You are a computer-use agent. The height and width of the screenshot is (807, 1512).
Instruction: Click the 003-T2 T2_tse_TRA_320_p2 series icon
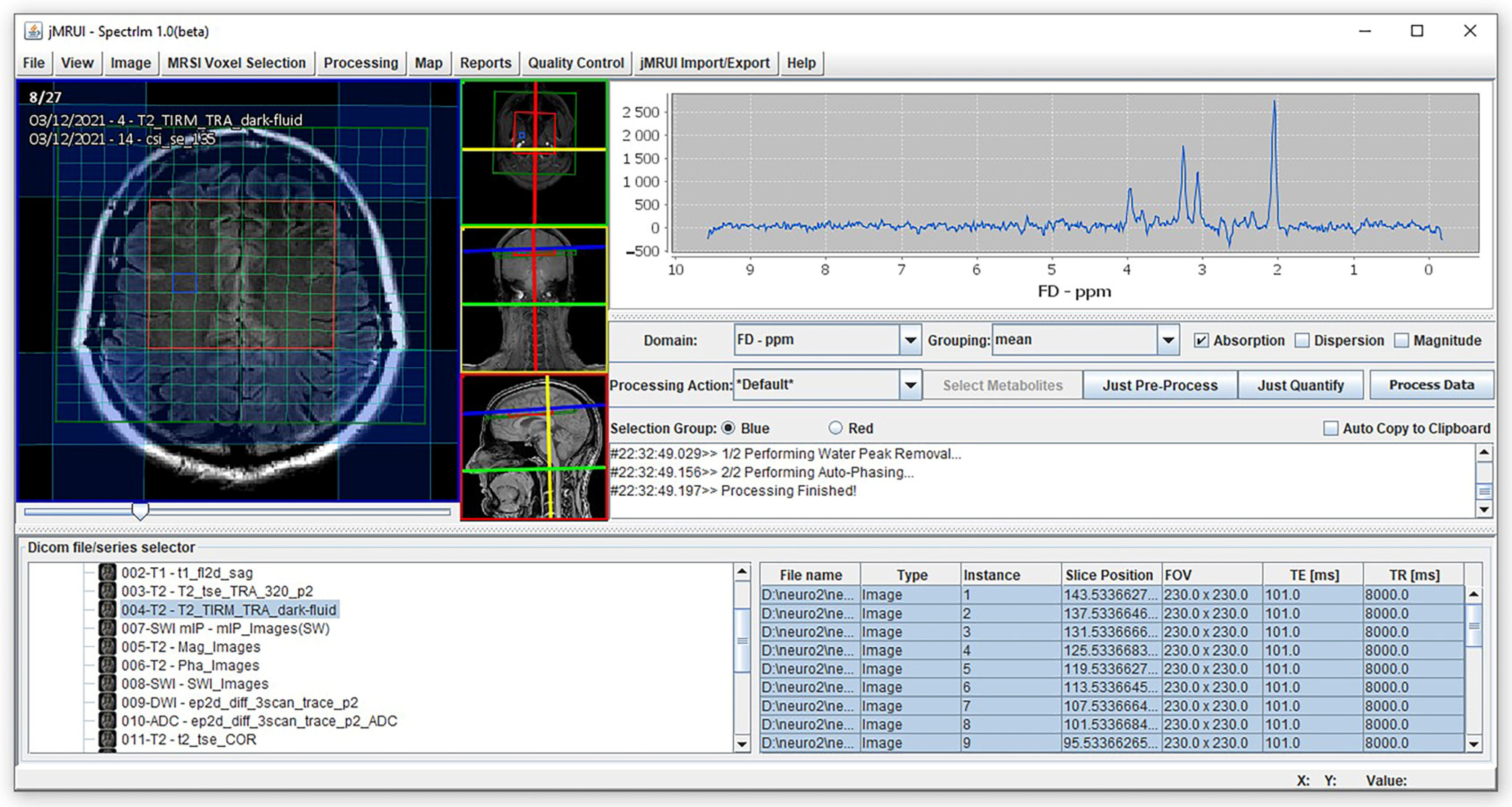(x=107, y=591)
